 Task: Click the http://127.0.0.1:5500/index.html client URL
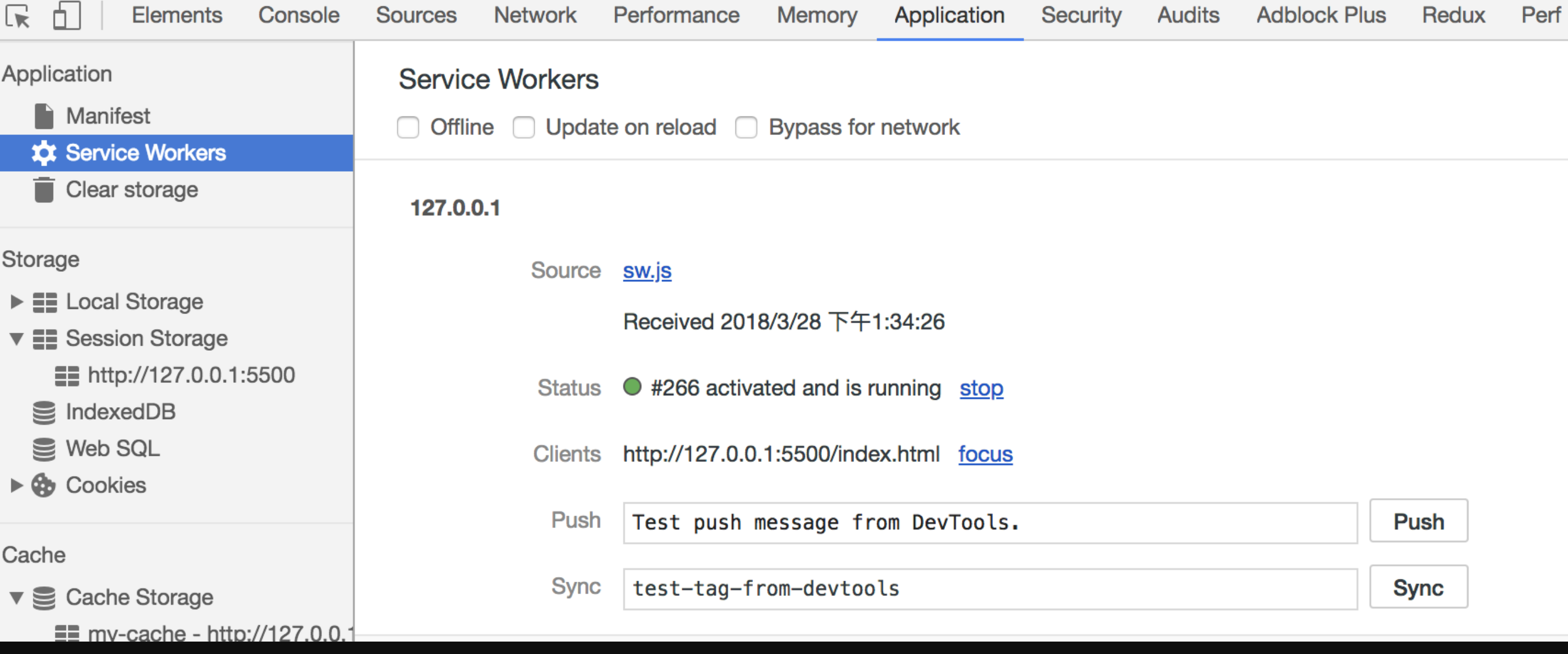tap(782, 455)
